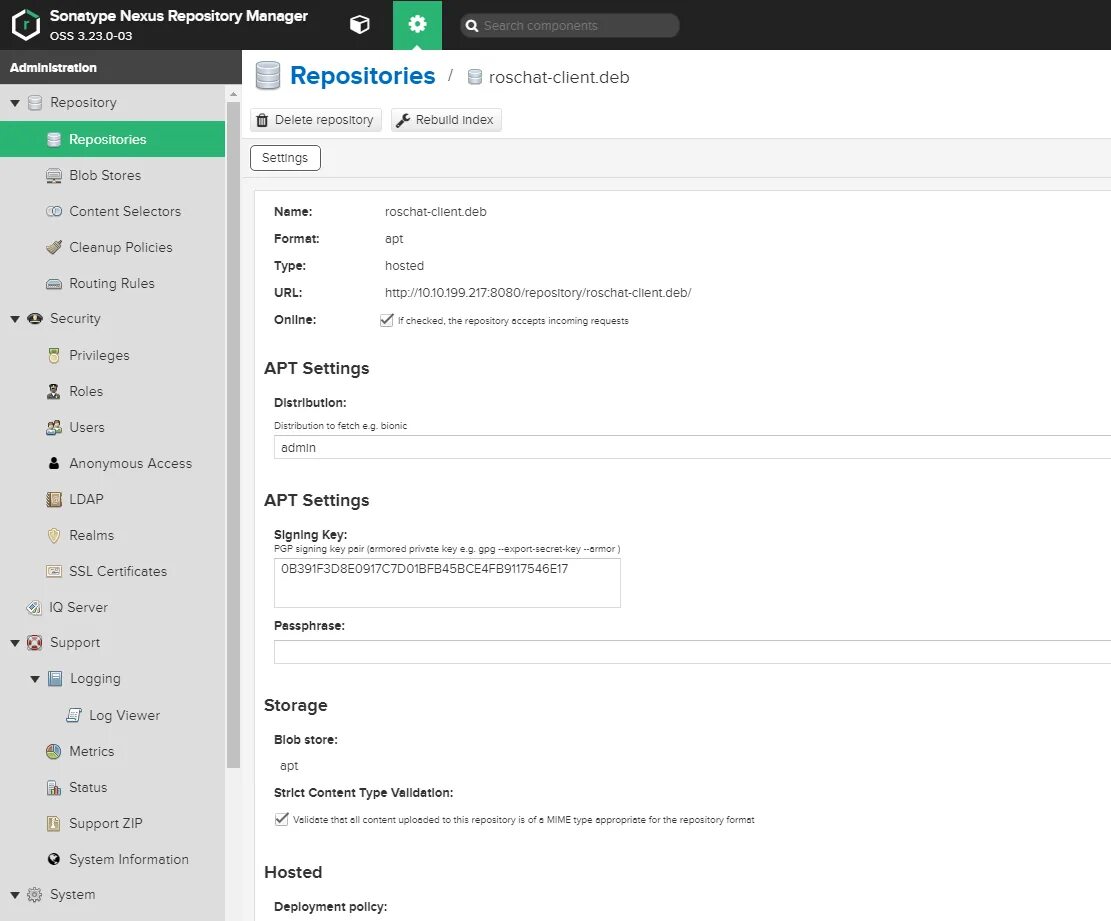Click the Delete repository button

[315, 120]
